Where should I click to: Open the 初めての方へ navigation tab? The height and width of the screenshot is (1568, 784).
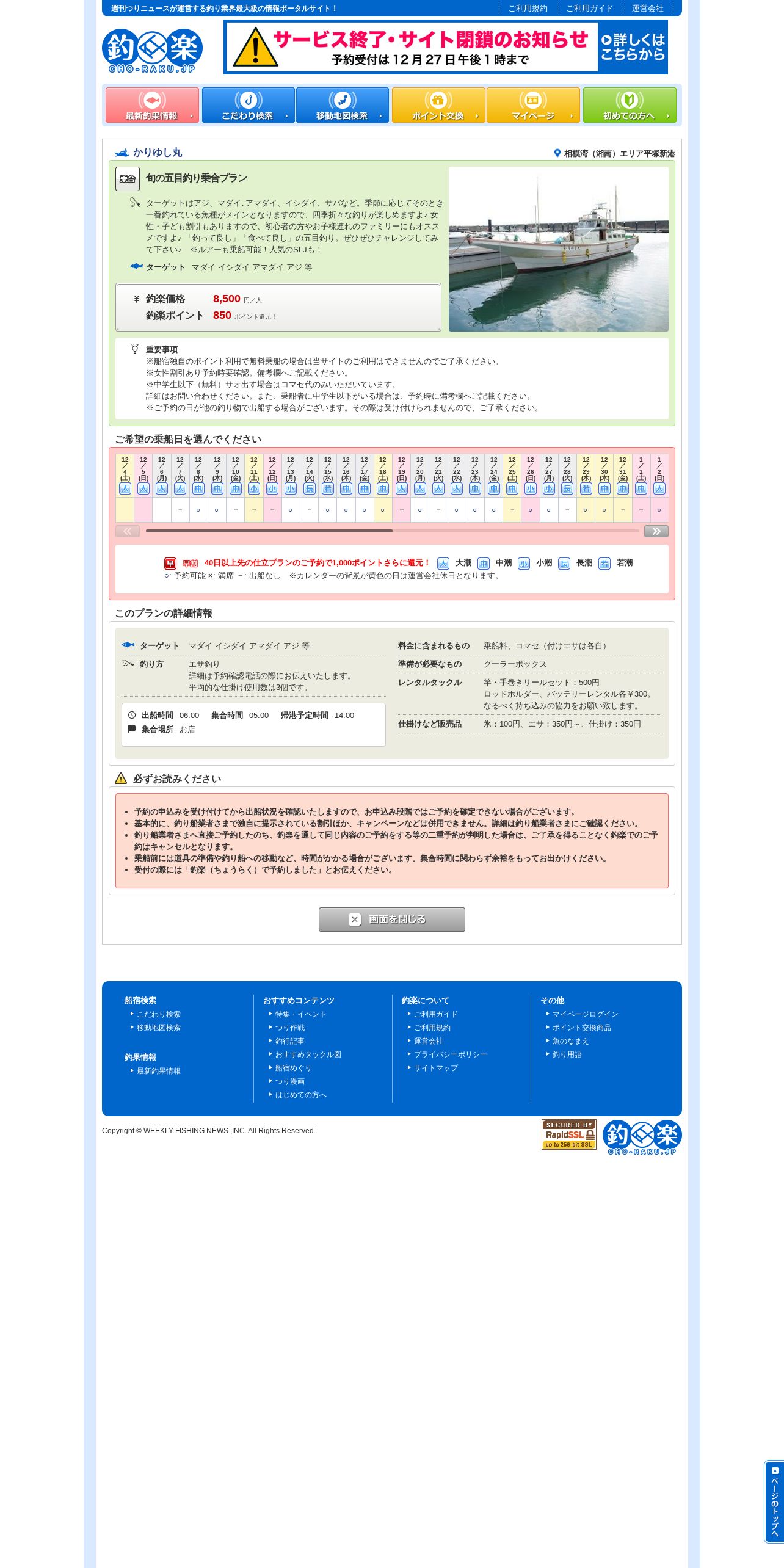tap(630, 105)
